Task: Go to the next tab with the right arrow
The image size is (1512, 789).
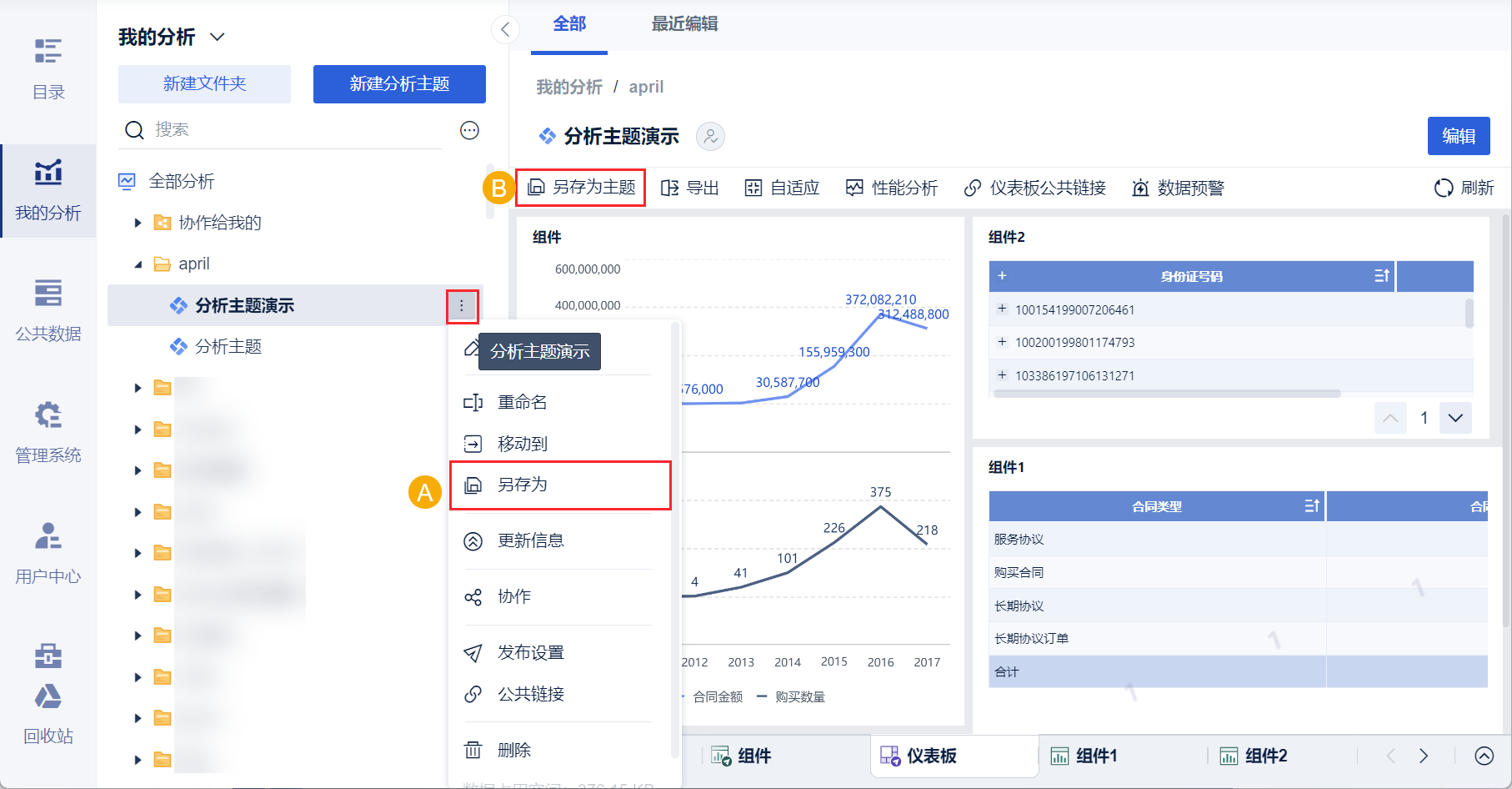Action: [1424, 756]
